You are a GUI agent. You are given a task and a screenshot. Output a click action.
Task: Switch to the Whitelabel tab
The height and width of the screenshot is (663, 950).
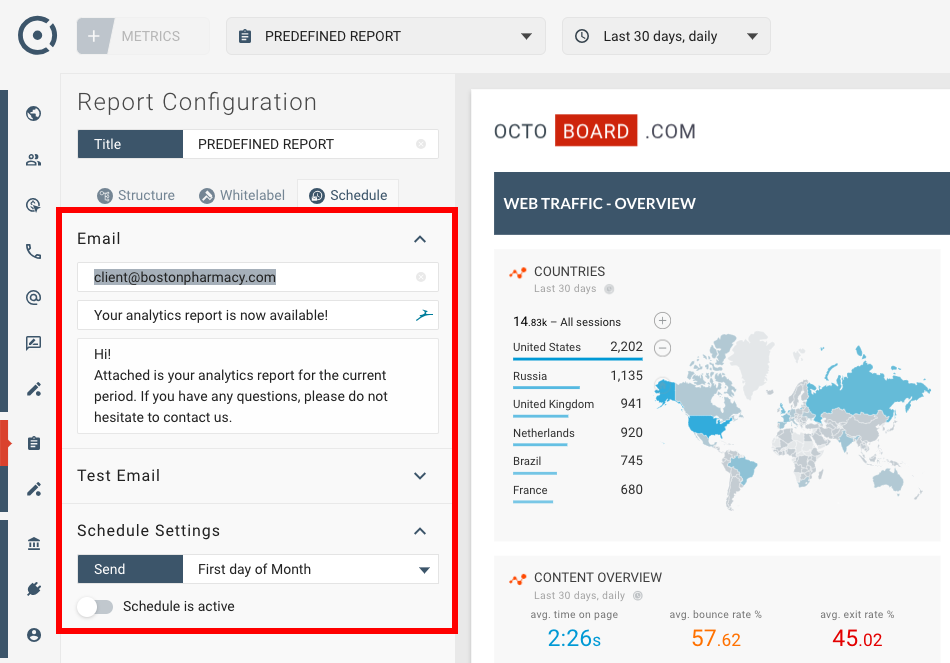pyautogui.click(x=242, y=195)
